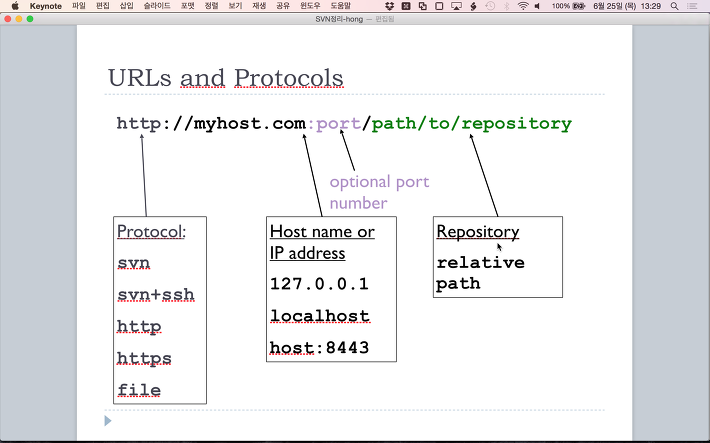Click the 'localhost' text
The image size is (710, 443).
click(x=320, y=316)
